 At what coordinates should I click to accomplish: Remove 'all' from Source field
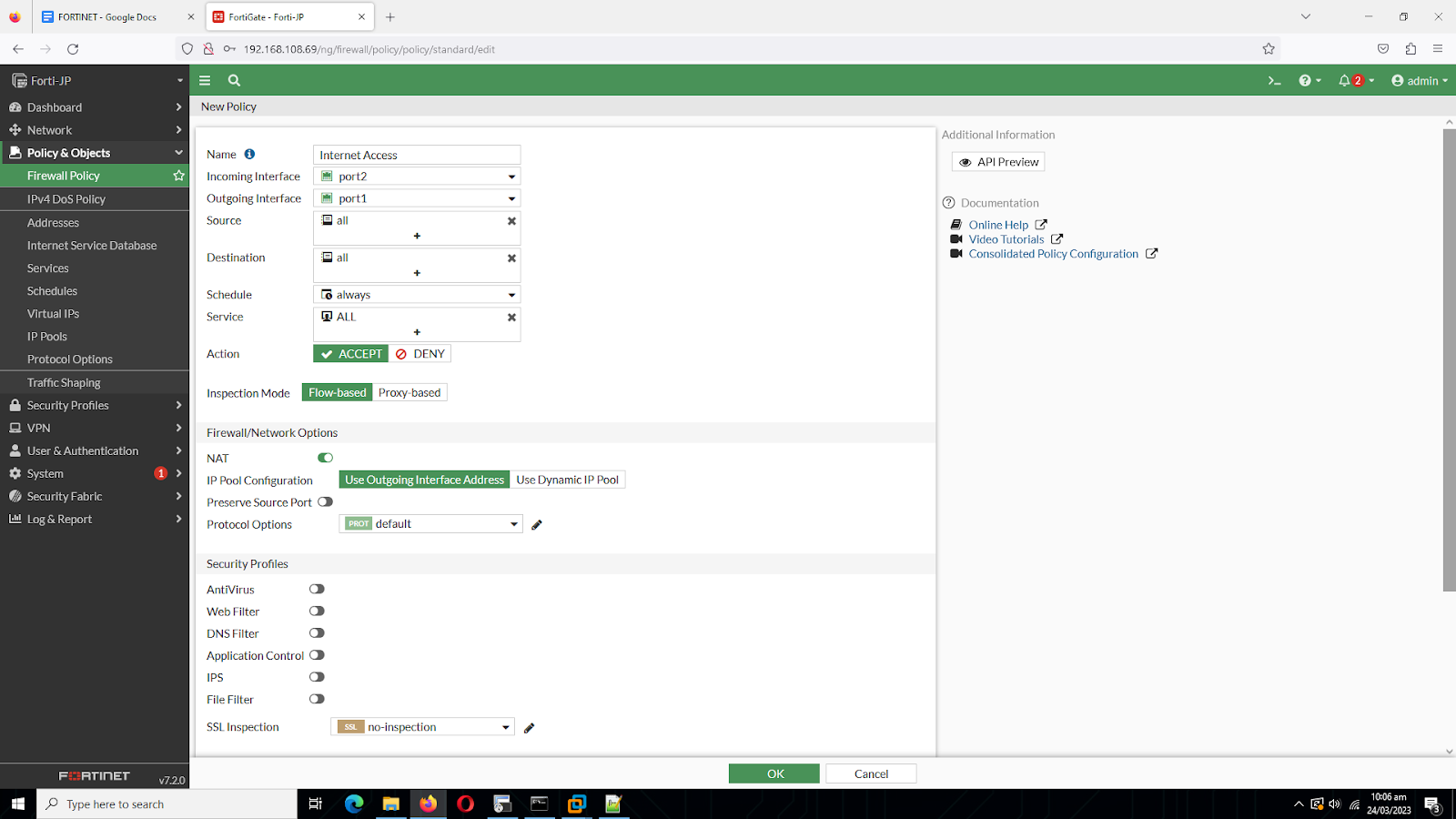511,221
